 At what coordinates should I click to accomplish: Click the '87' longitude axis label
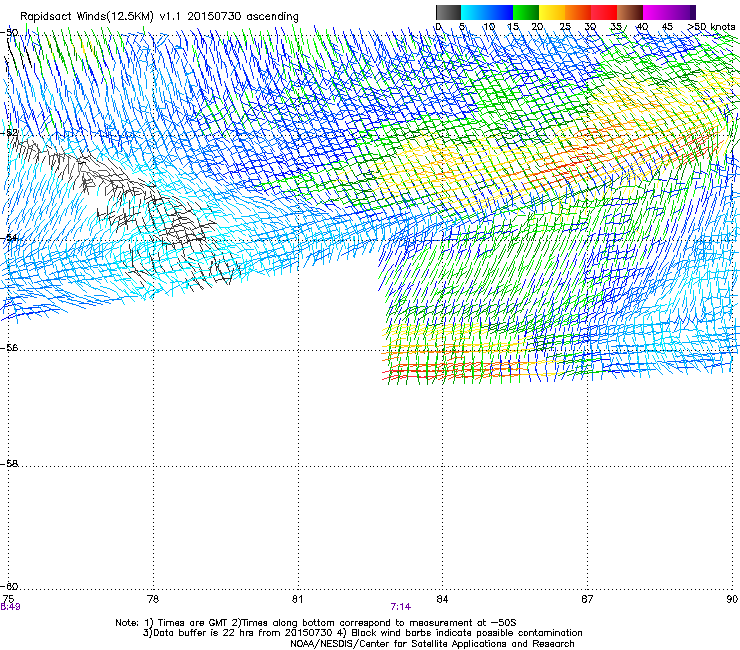(x=587, y=599)
